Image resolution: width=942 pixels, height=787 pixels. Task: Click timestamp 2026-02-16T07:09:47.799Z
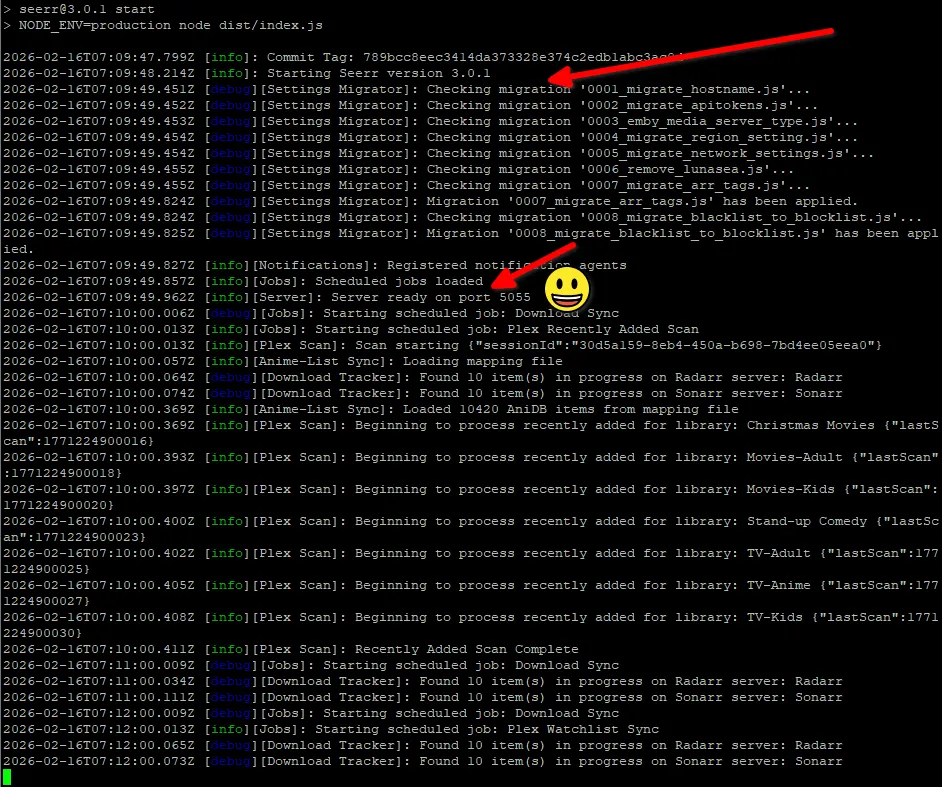coord(99,57)
